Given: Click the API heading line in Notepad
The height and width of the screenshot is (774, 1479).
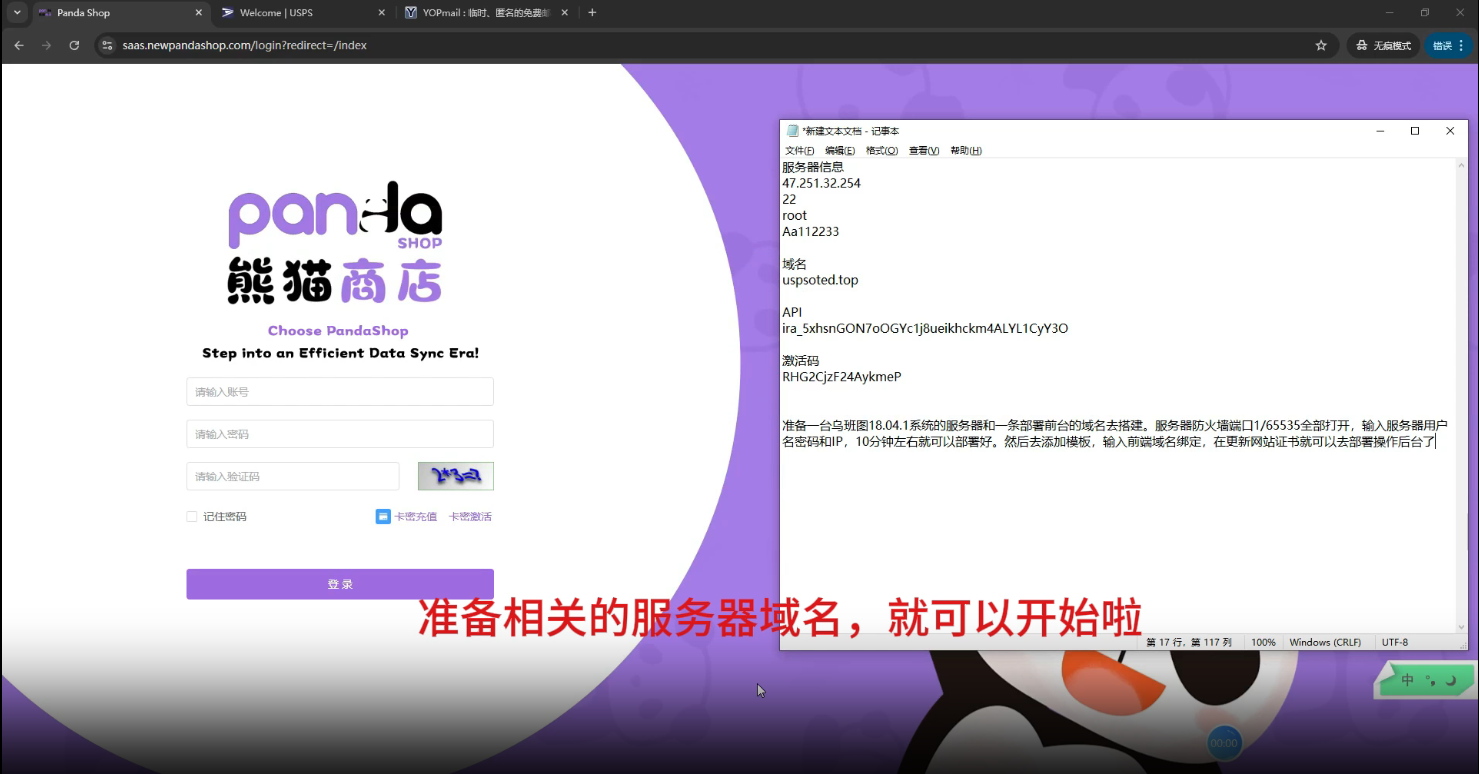Looking at the screenshot, I should point(792,312).
